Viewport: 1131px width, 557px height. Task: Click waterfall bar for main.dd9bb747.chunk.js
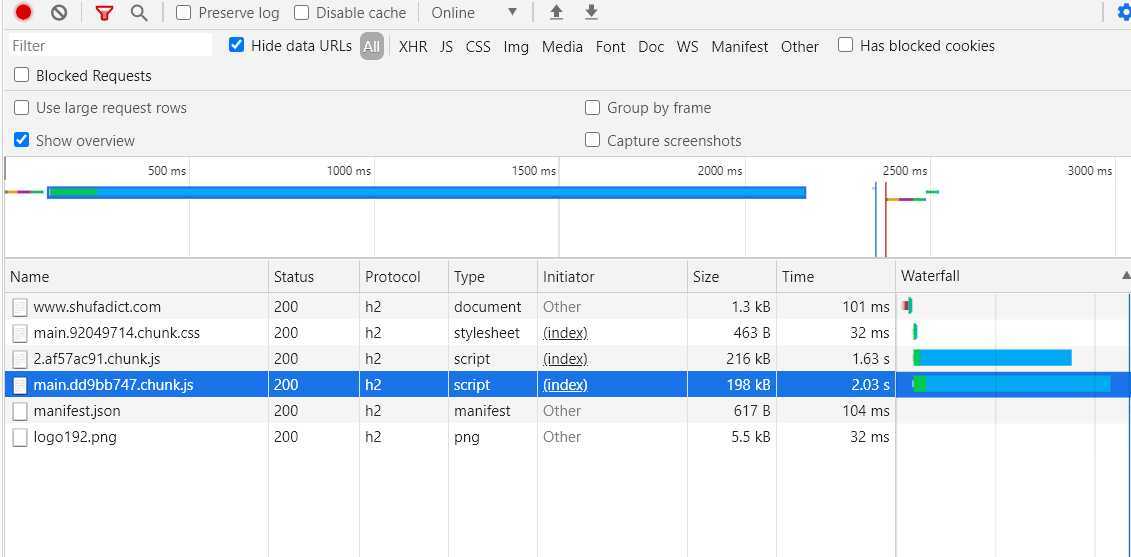pyautogui.click(x=1011, y=384)
